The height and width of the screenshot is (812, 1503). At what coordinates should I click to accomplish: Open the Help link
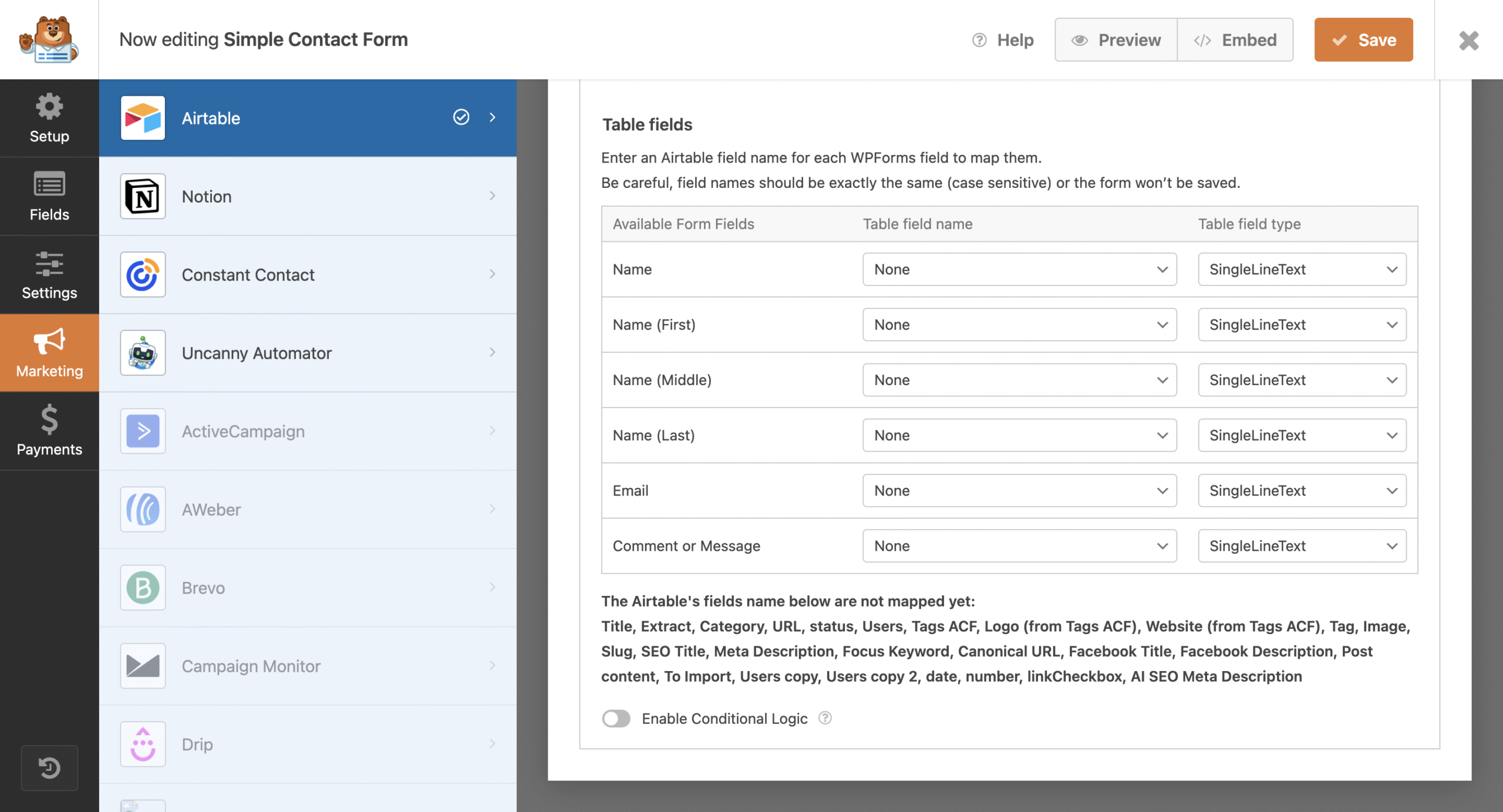click(1003, 39)
